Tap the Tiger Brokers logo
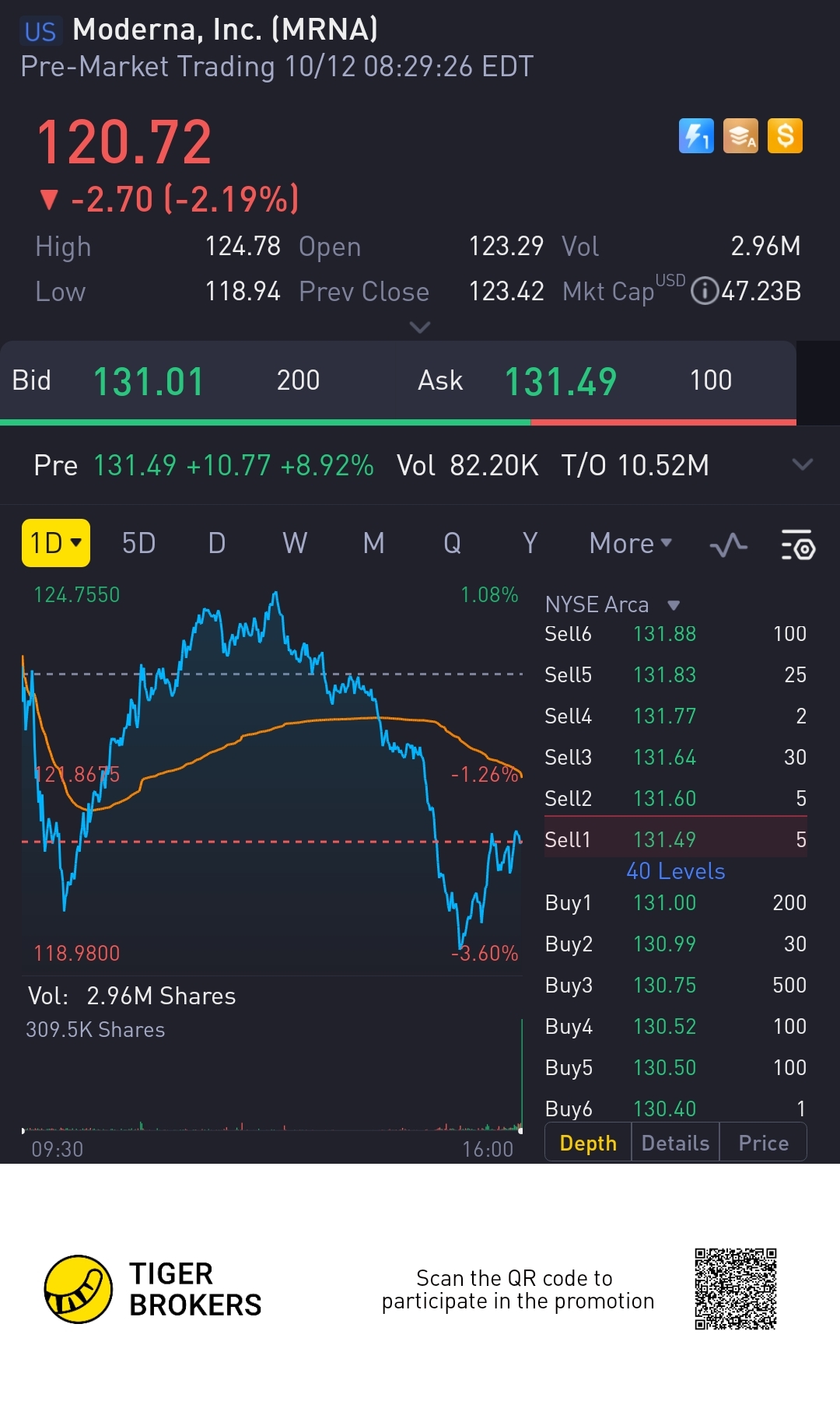Image resolution: width=840 pixels, height=1415 pixels. [79, 1289]
